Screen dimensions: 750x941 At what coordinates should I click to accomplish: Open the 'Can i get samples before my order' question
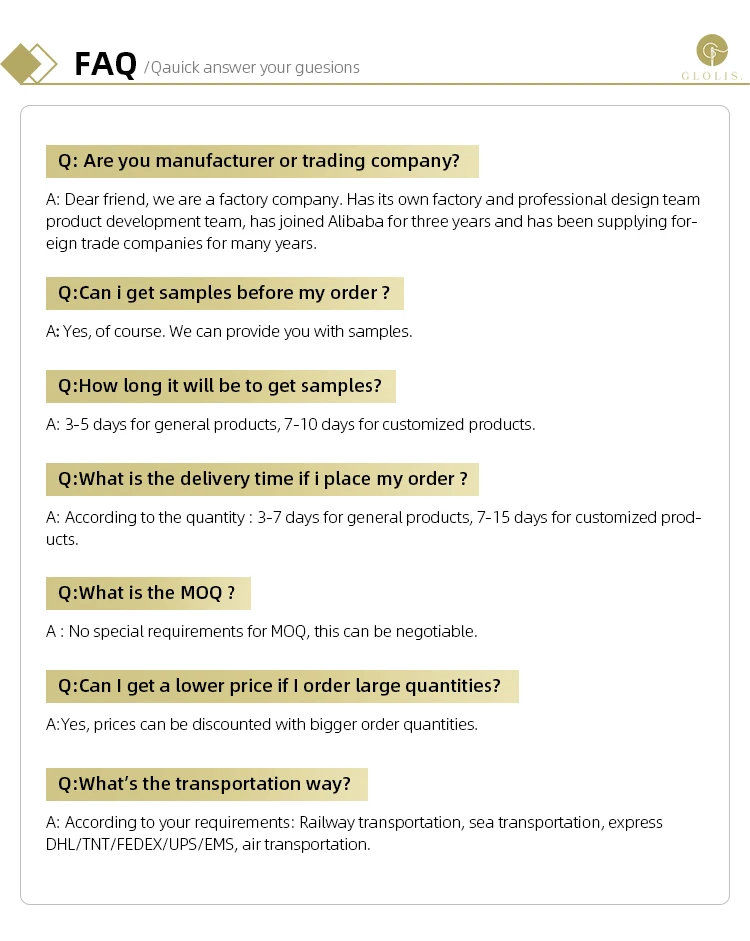coord(224,293)
